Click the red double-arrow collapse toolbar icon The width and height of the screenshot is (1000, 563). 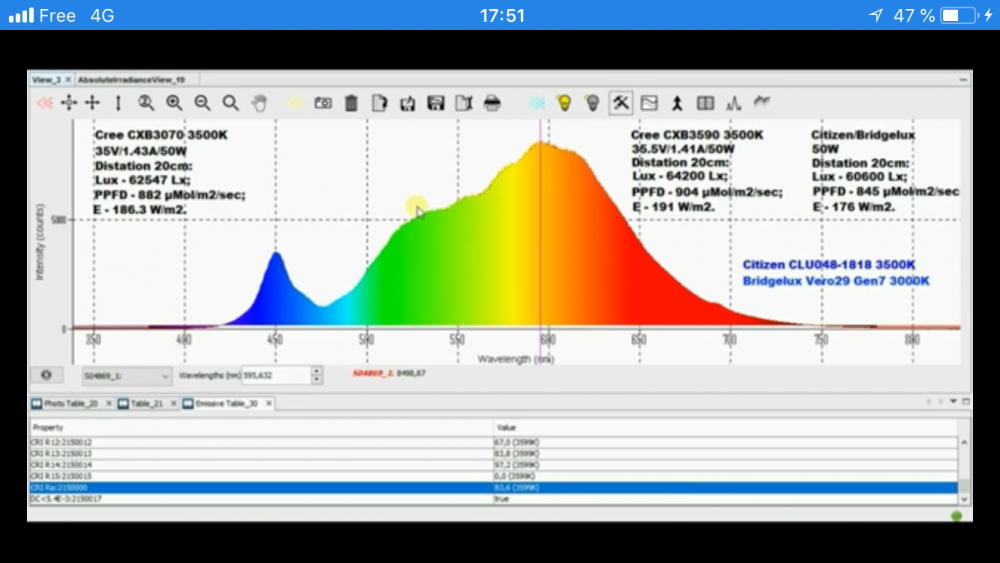point(45,103)
